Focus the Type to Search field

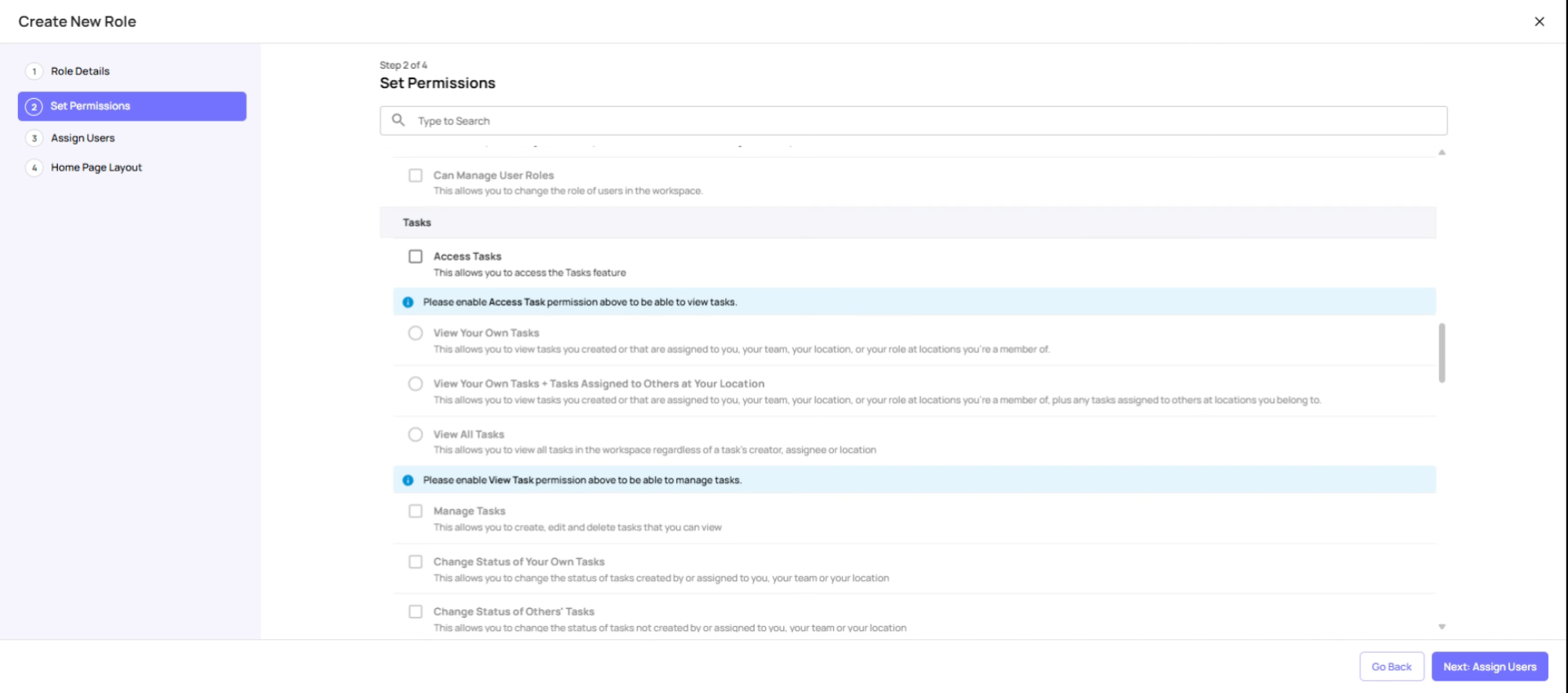tap(913, 121)
